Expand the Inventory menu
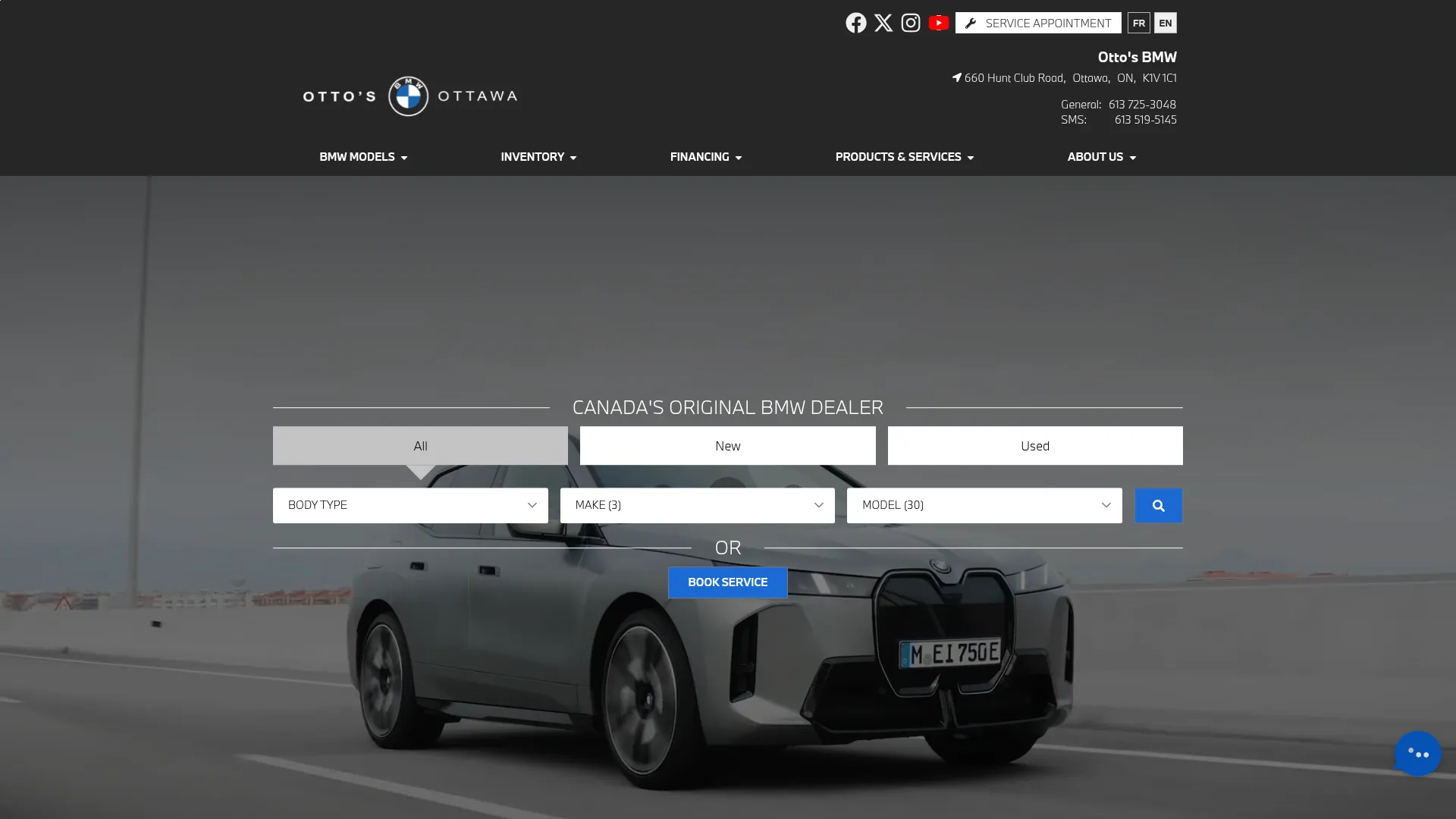1456x819 pixels. click(538, 157)
